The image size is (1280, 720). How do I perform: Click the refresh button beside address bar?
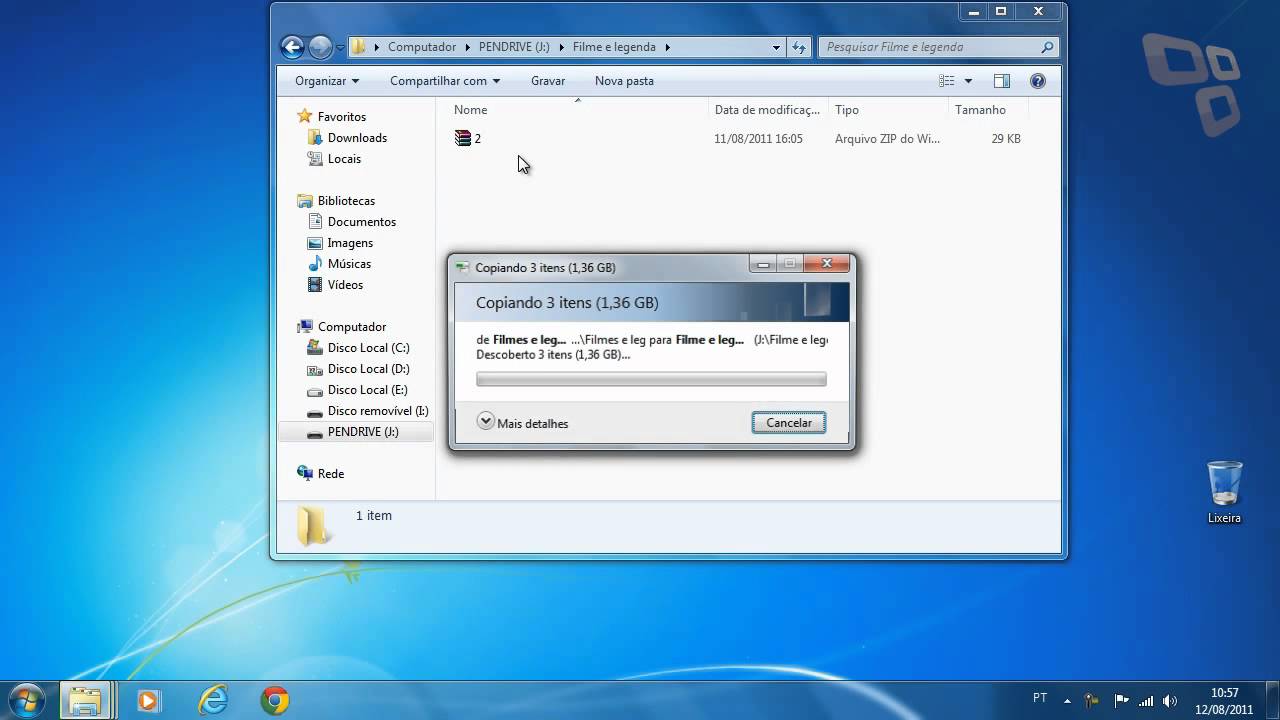coord(799,47)
